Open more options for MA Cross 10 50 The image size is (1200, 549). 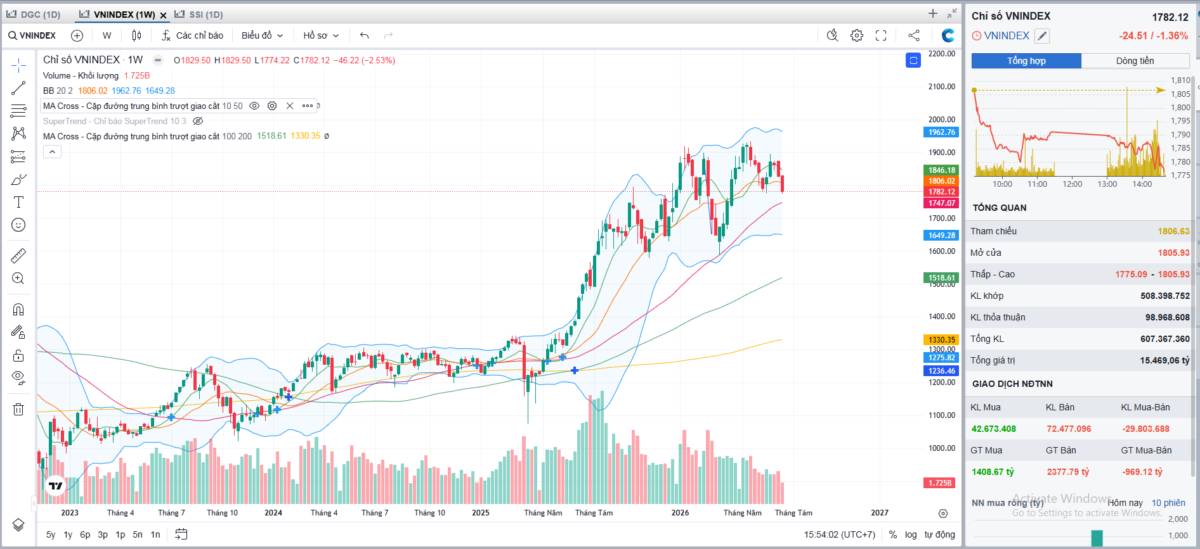click(308, 105)
